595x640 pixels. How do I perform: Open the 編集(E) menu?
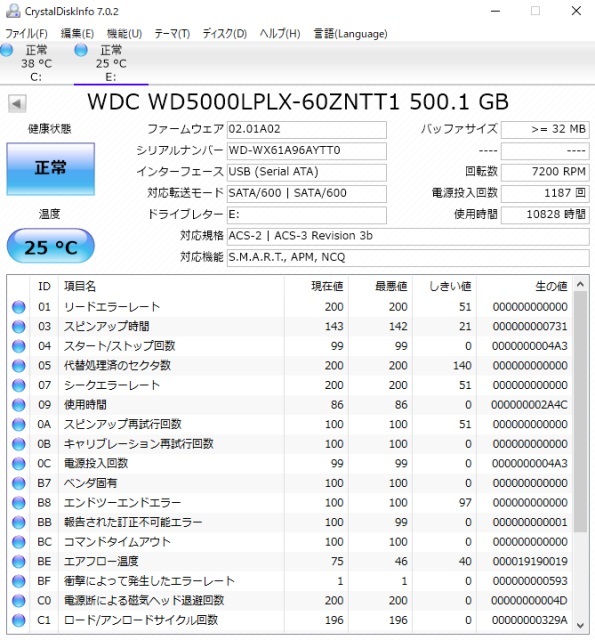pos(77,33)
